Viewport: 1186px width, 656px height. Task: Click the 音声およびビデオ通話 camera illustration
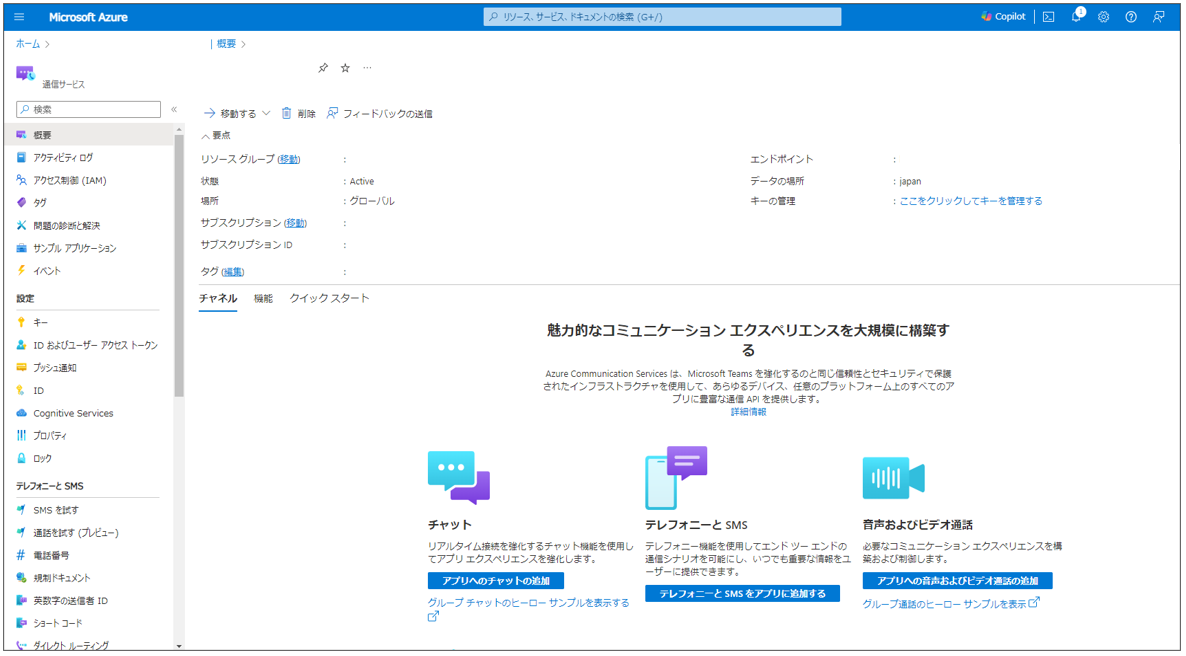tap(893, 478)
